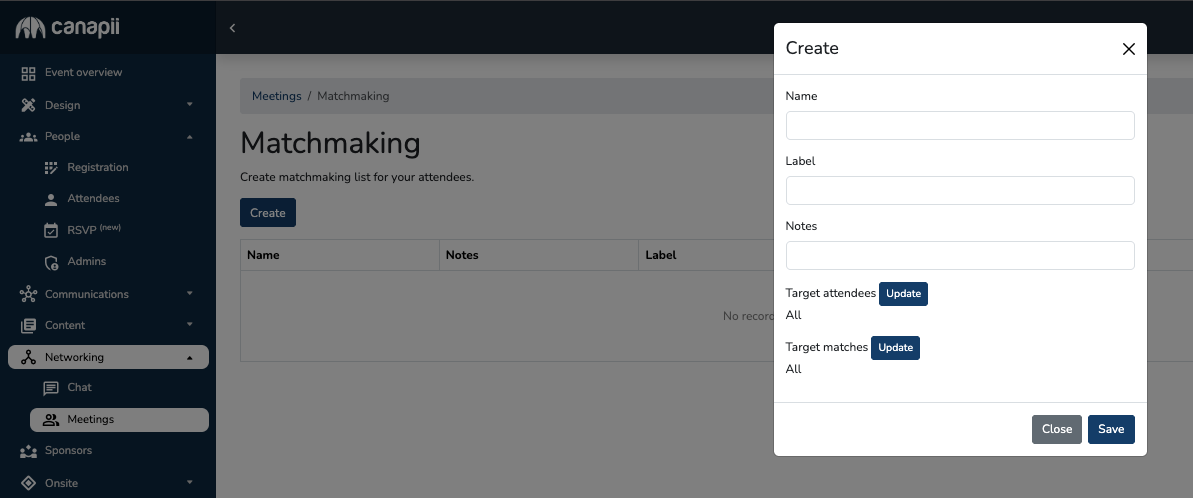Click the Sponsors icon in sidebar
Viewport: 1193px width, 498px height.
click(x=28, y=451)
